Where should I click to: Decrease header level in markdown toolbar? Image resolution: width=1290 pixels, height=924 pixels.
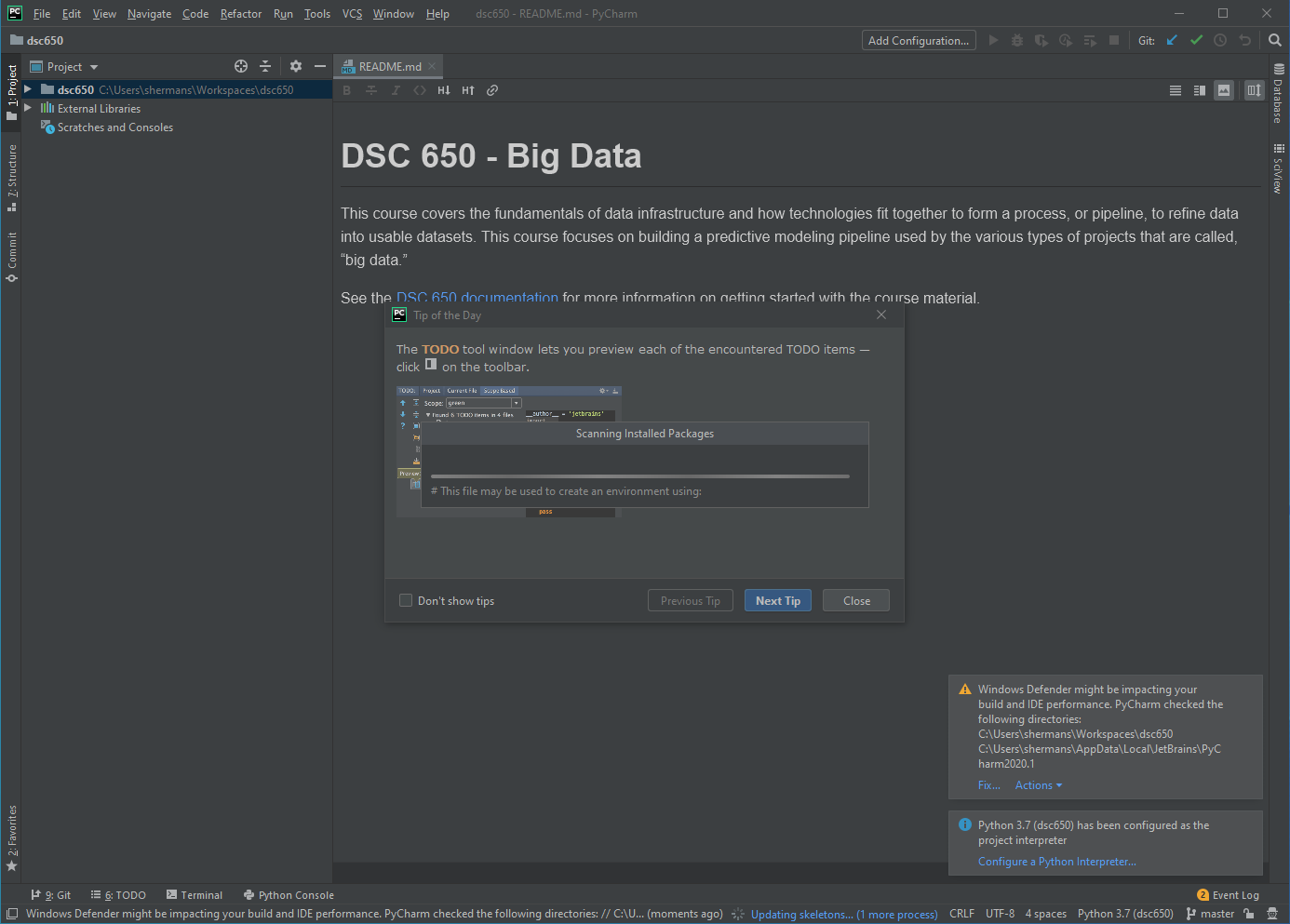444,90
